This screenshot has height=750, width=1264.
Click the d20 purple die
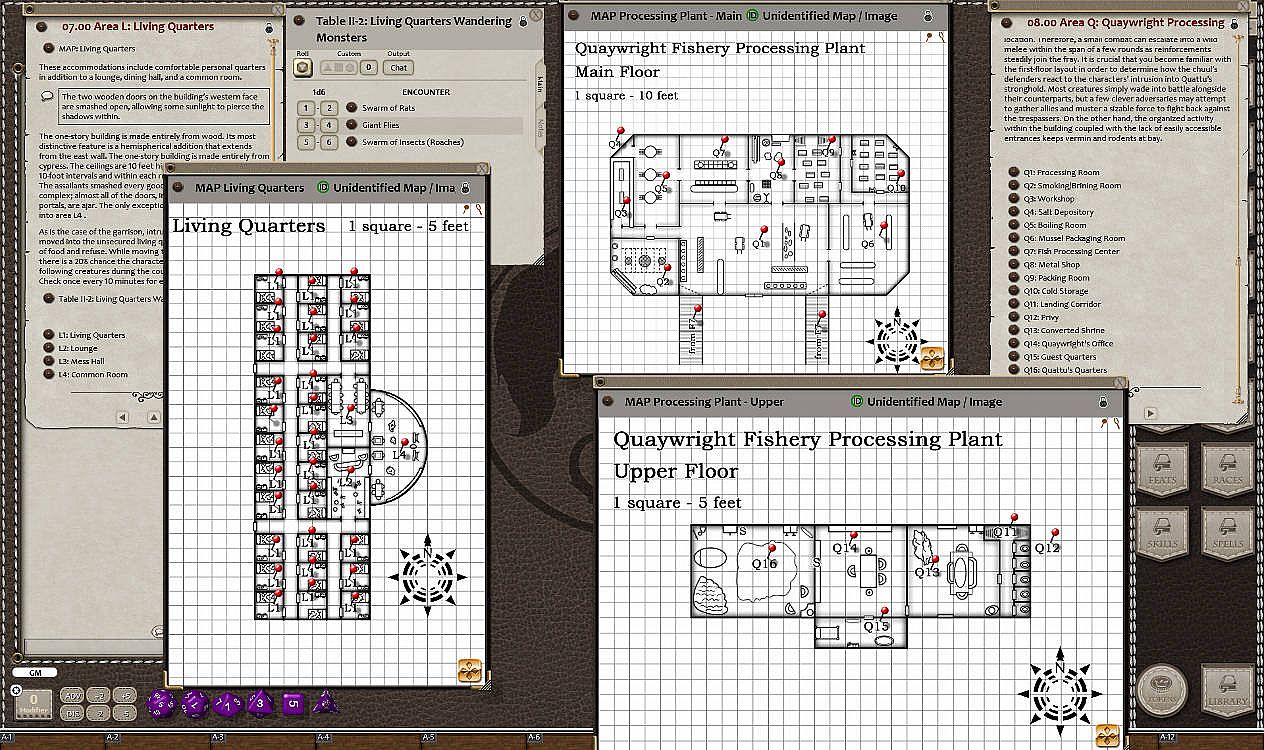point(162,703)
